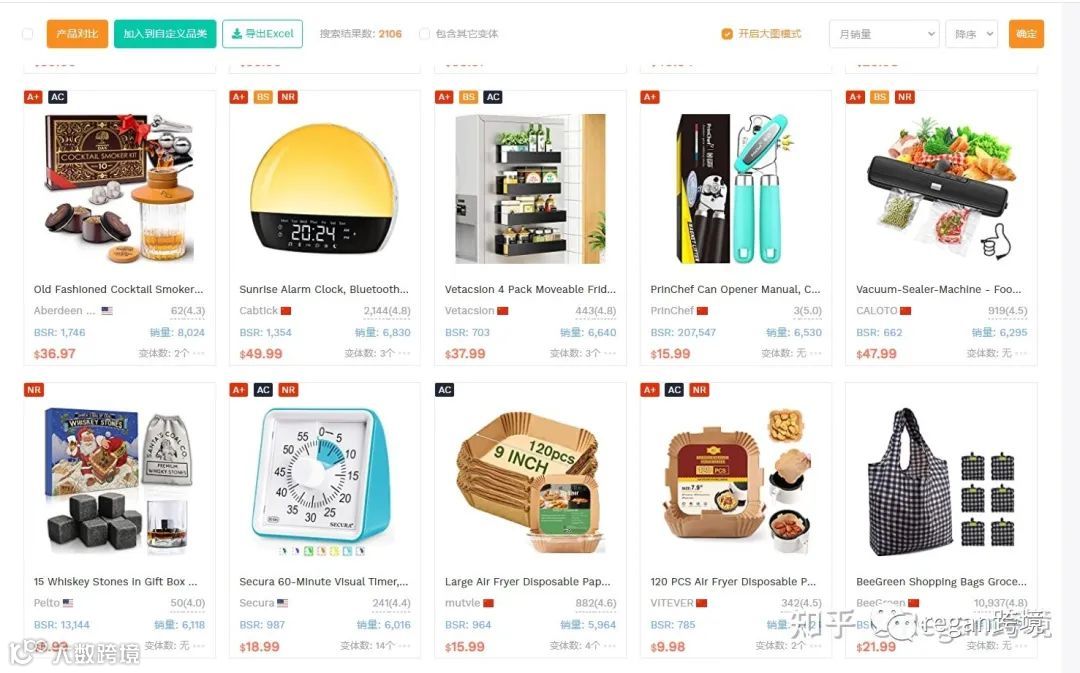Screen dimensions: 1080x673
Task: Click the China flag icon next to Cabtick
Action: coord(286,311)
